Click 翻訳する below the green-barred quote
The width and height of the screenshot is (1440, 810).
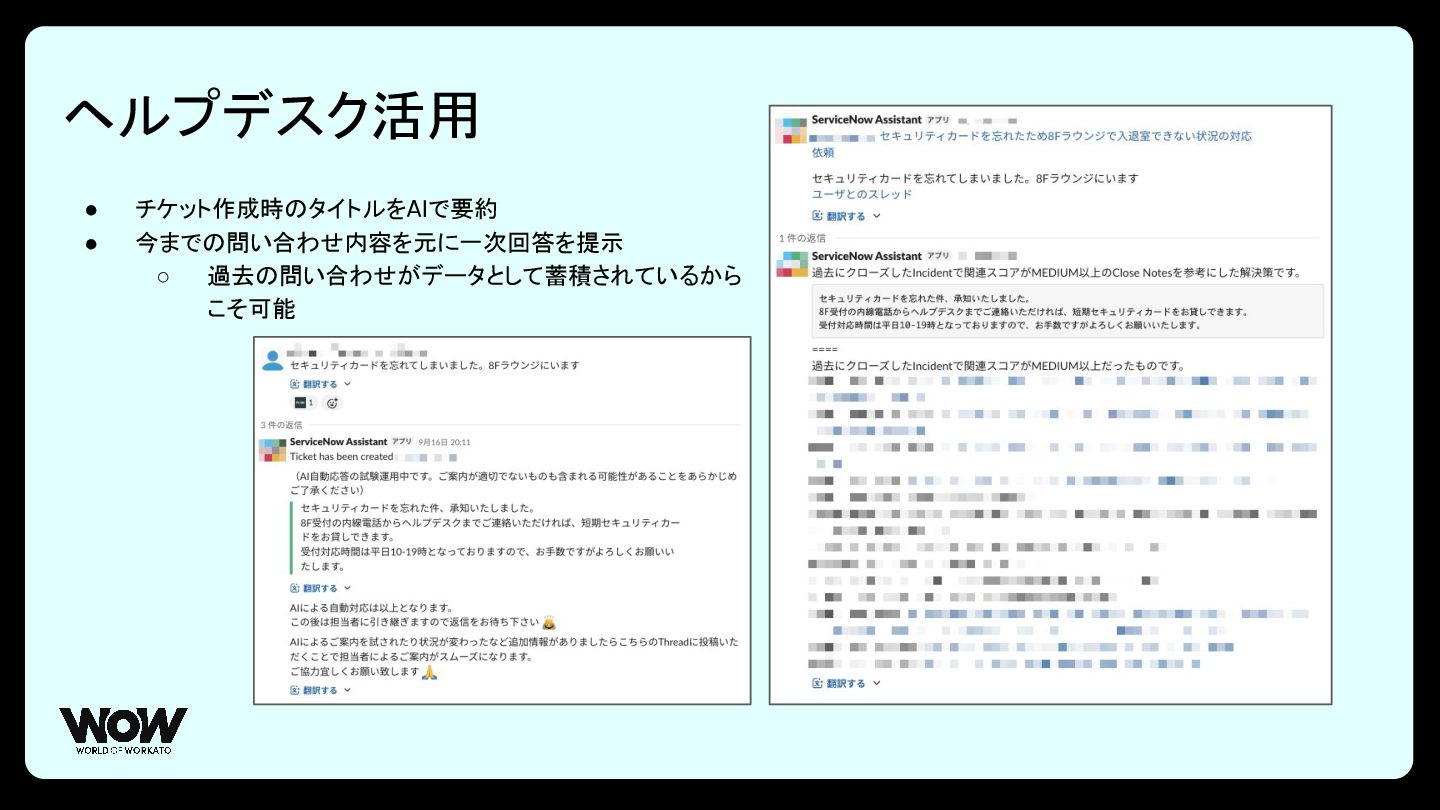pos(320,588)
